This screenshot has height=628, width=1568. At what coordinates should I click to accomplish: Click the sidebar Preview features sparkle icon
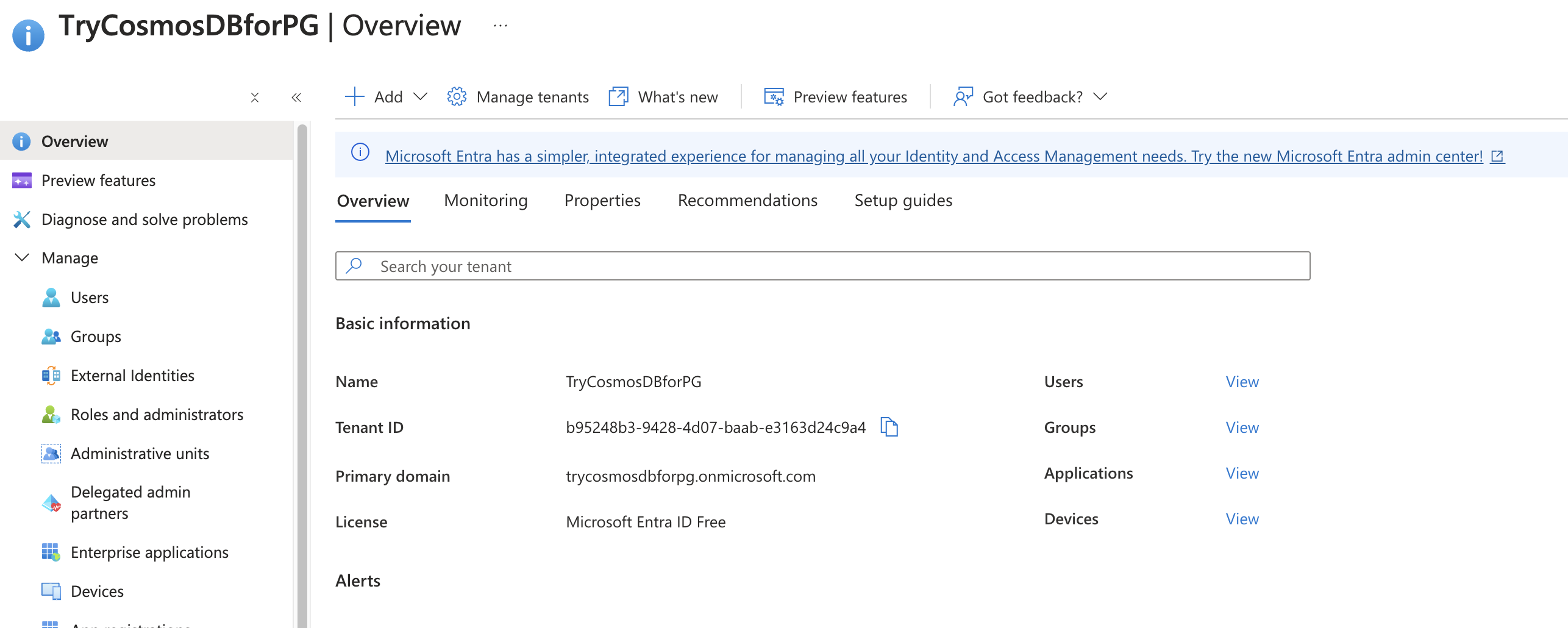(x=22, y=180)
